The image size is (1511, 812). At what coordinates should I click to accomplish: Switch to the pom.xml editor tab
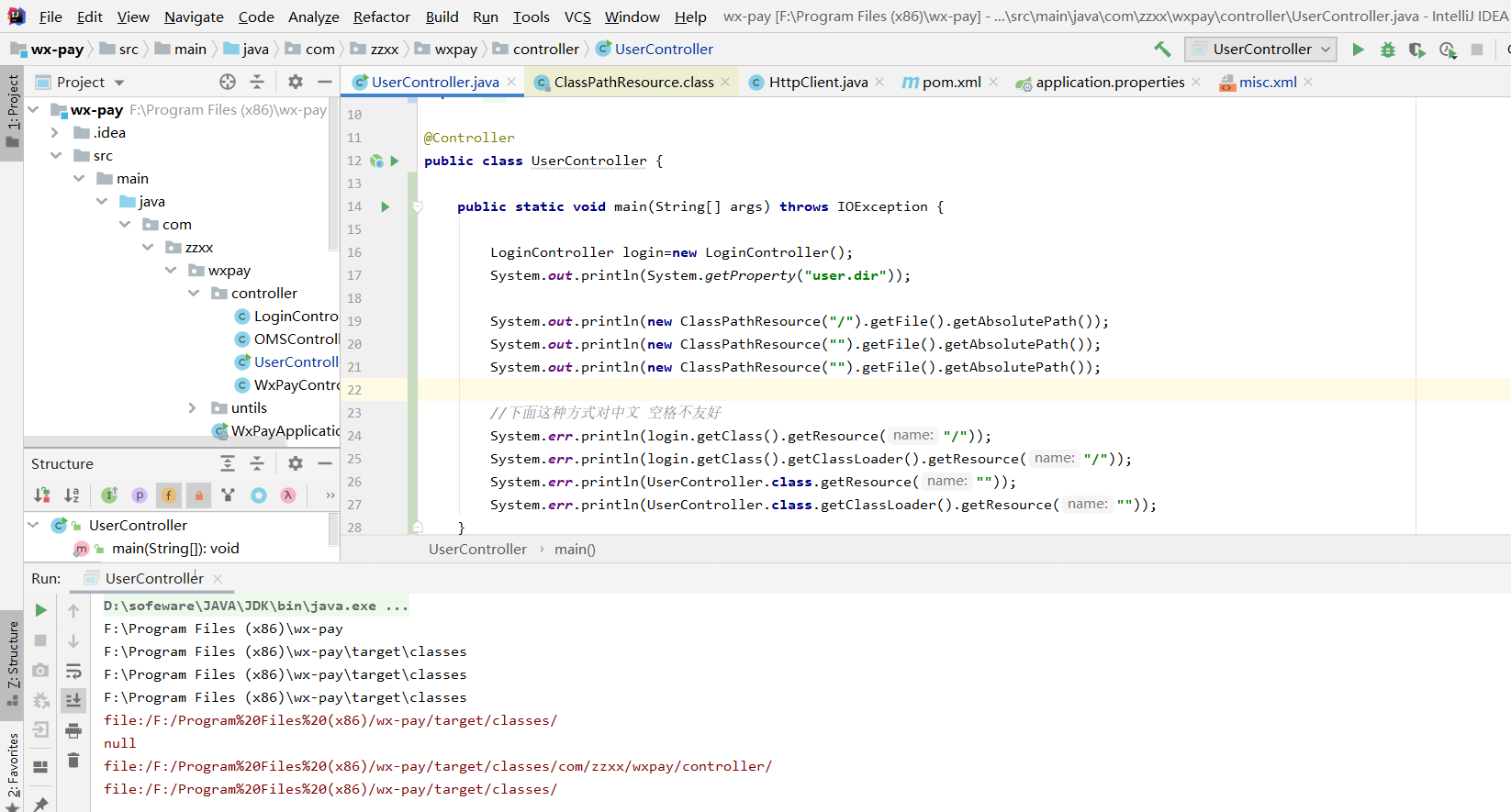coord(951,83)
